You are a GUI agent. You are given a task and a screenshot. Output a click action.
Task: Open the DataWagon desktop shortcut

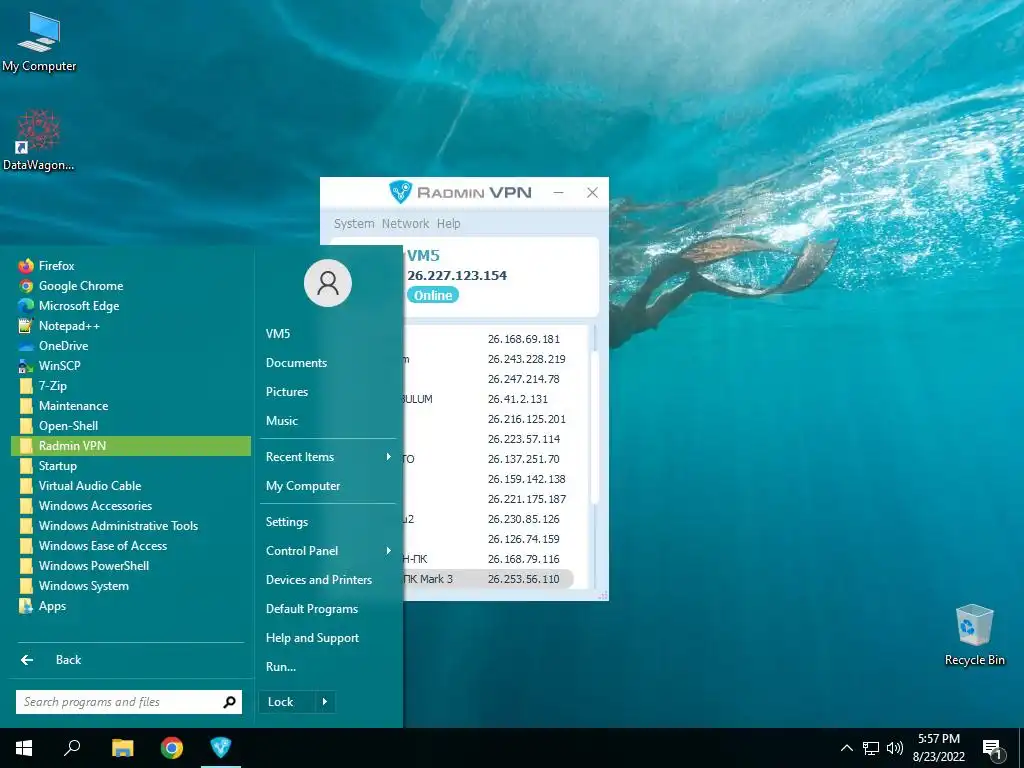coord(39,141)
